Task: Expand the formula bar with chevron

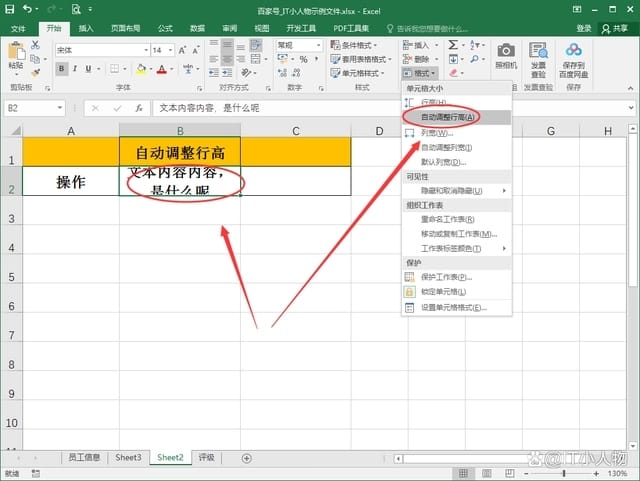Action: [x=631, y=108]
